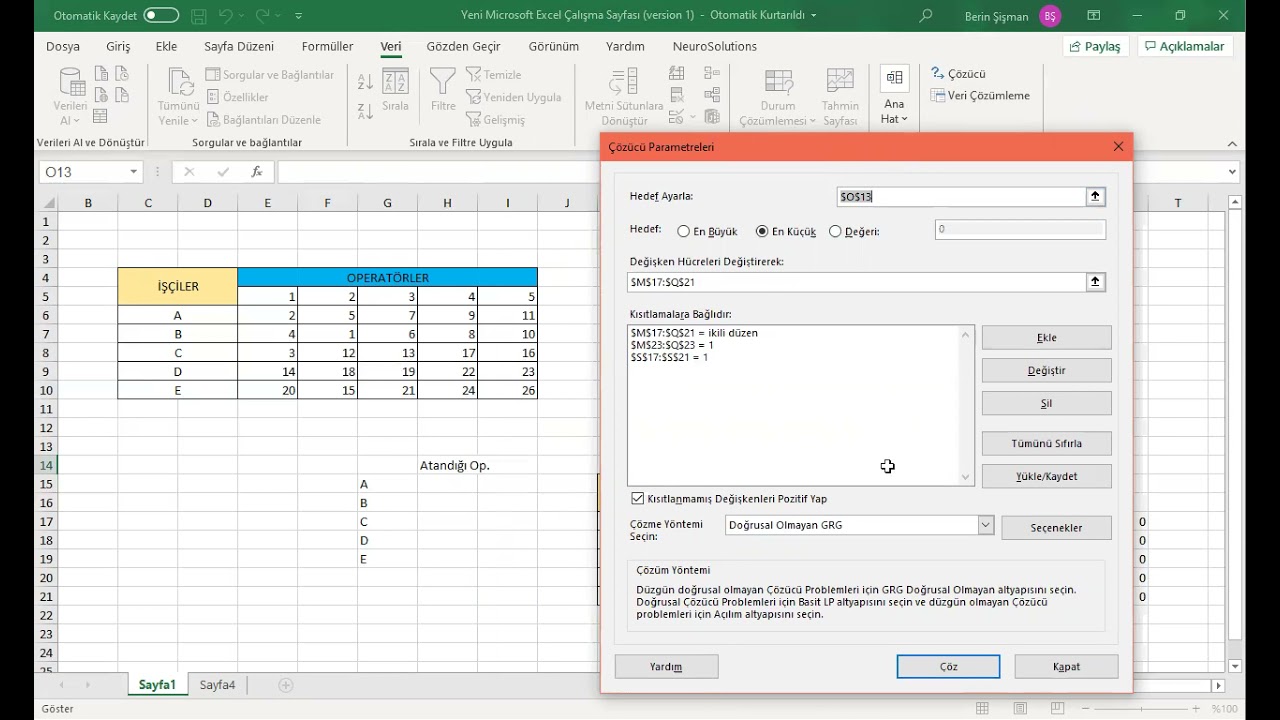The image size is (1280, 720).
Task: Expand the formula bar chevron
Action: (x=1232, y=172)
